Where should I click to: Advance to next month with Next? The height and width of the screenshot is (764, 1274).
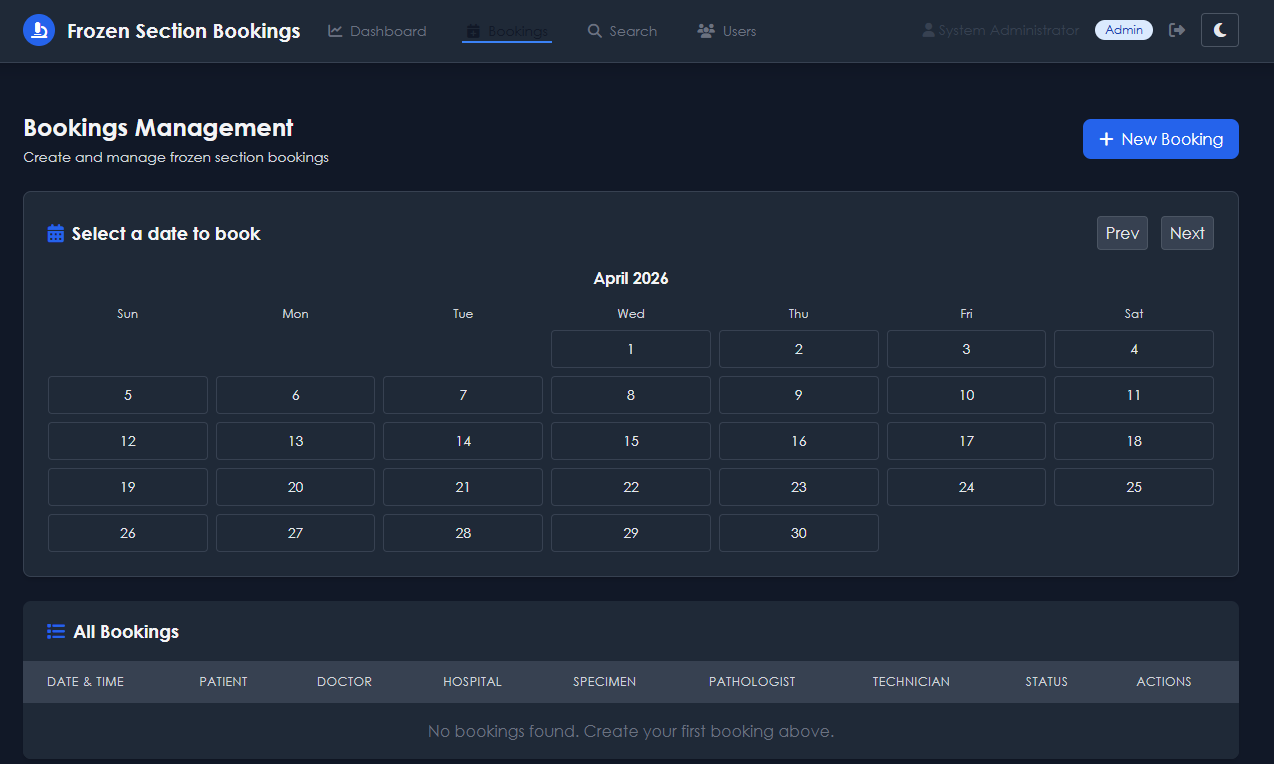[1186, 233]
